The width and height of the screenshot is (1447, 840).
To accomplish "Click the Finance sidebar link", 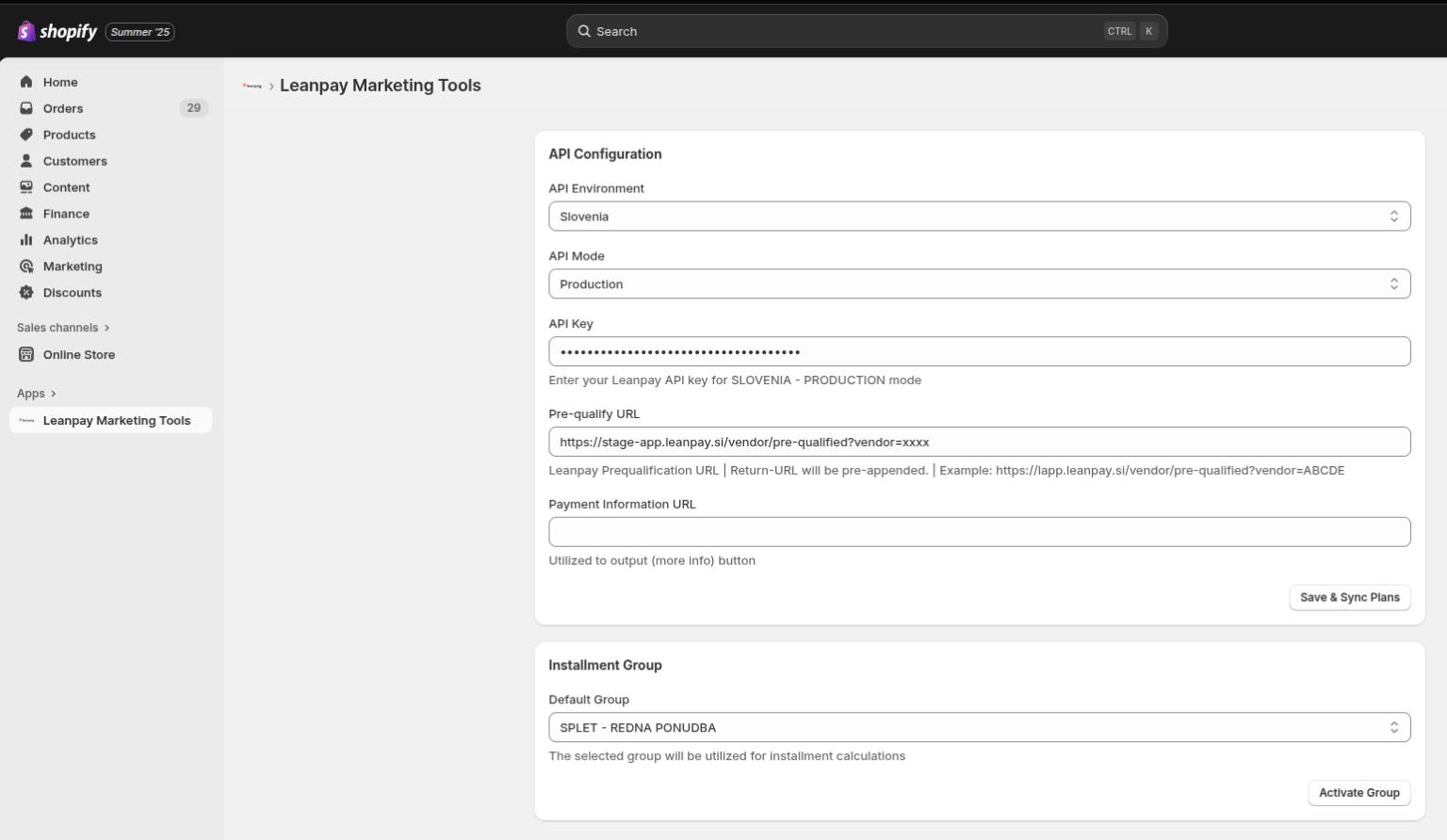I will [66, 214].
